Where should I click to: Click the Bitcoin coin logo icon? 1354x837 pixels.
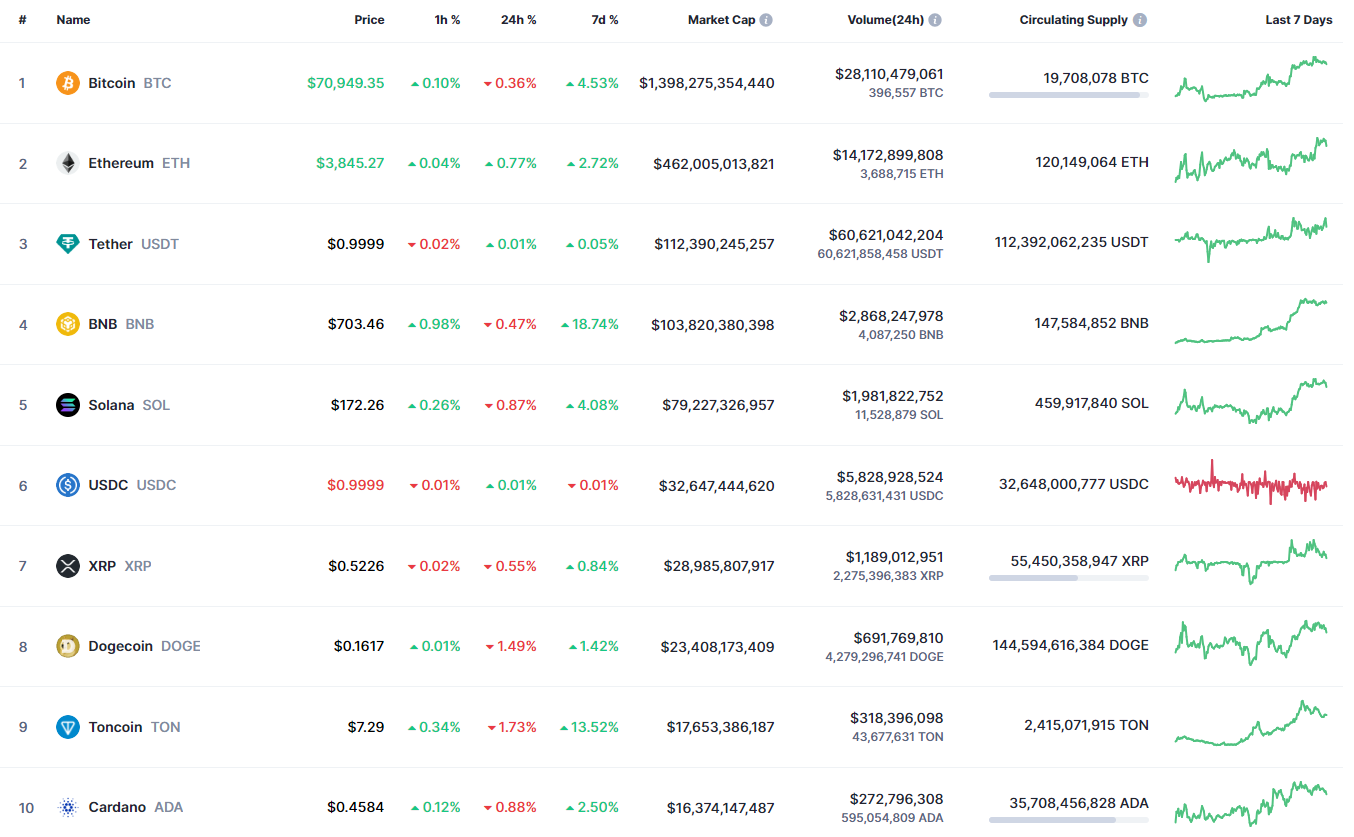68,83
